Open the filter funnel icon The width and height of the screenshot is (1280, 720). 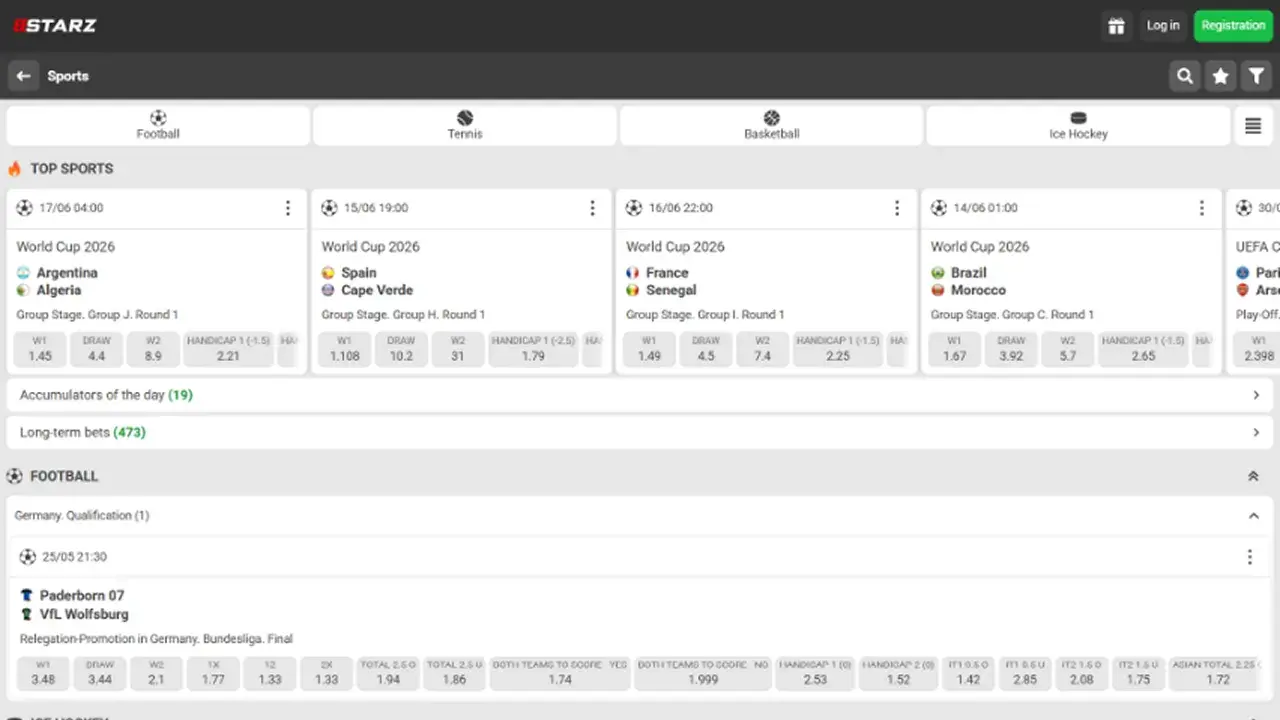[1256, 76]
